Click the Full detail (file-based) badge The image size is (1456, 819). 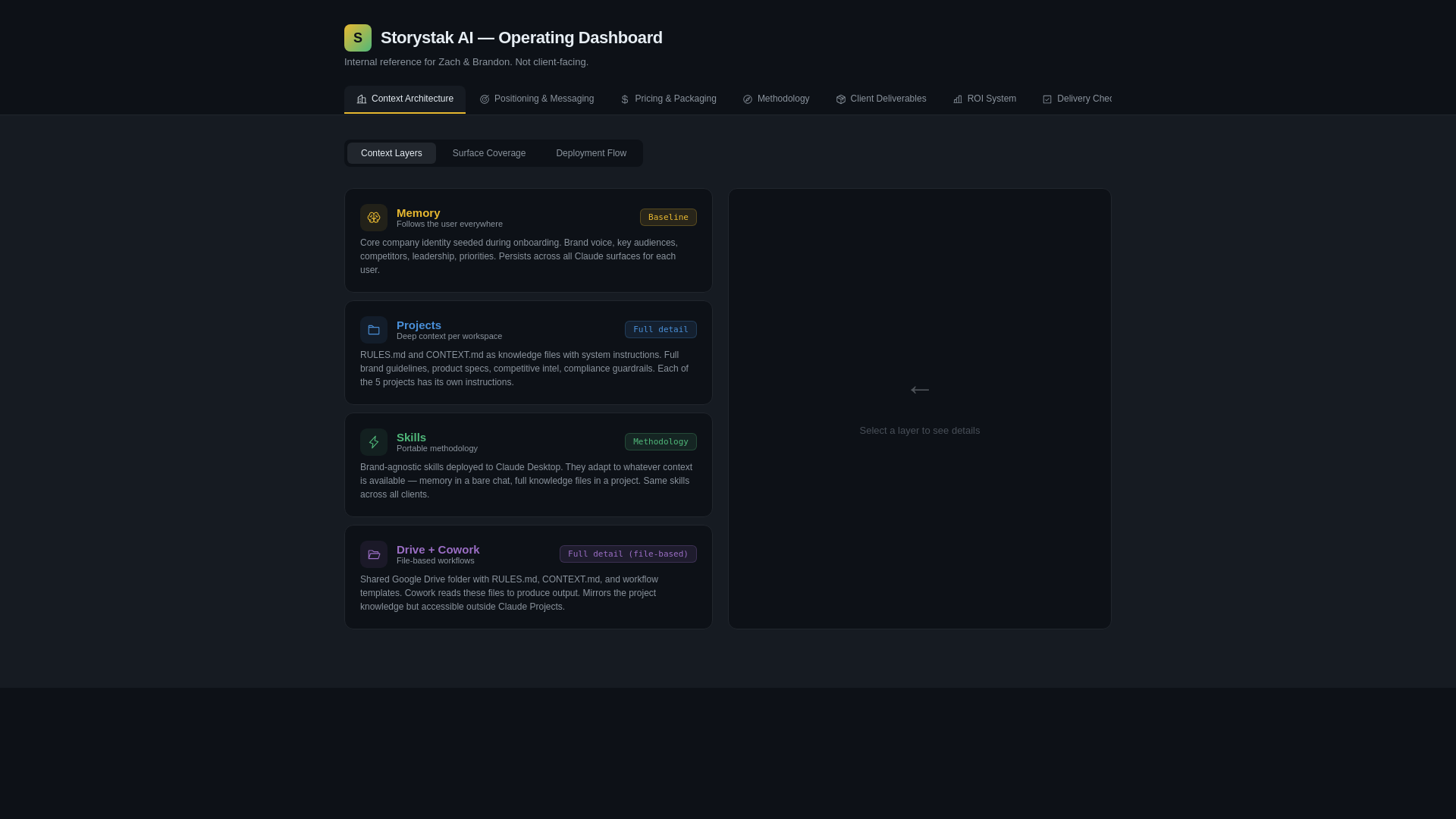tap(628, 554)
